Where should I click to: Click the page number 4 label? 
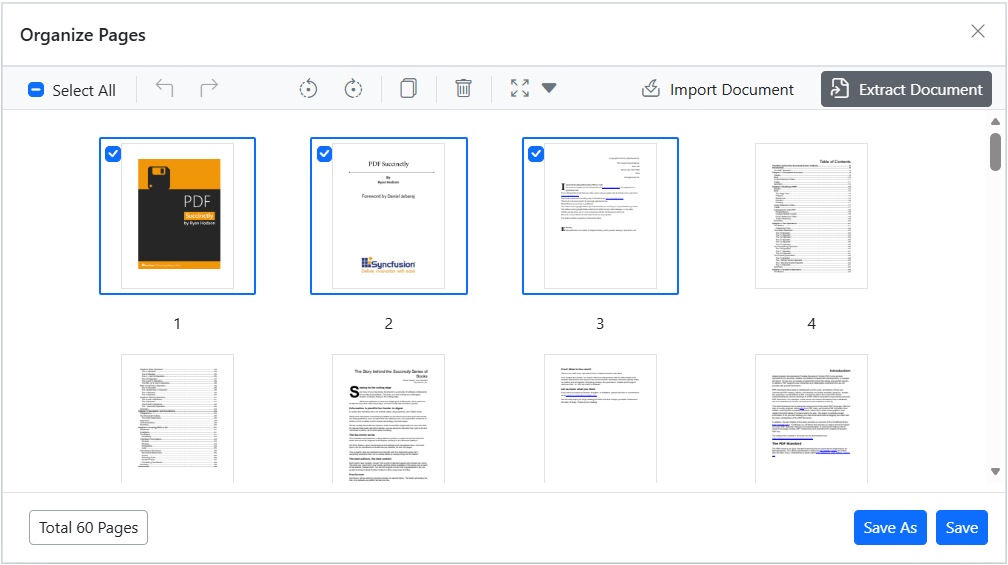point(811,324)
